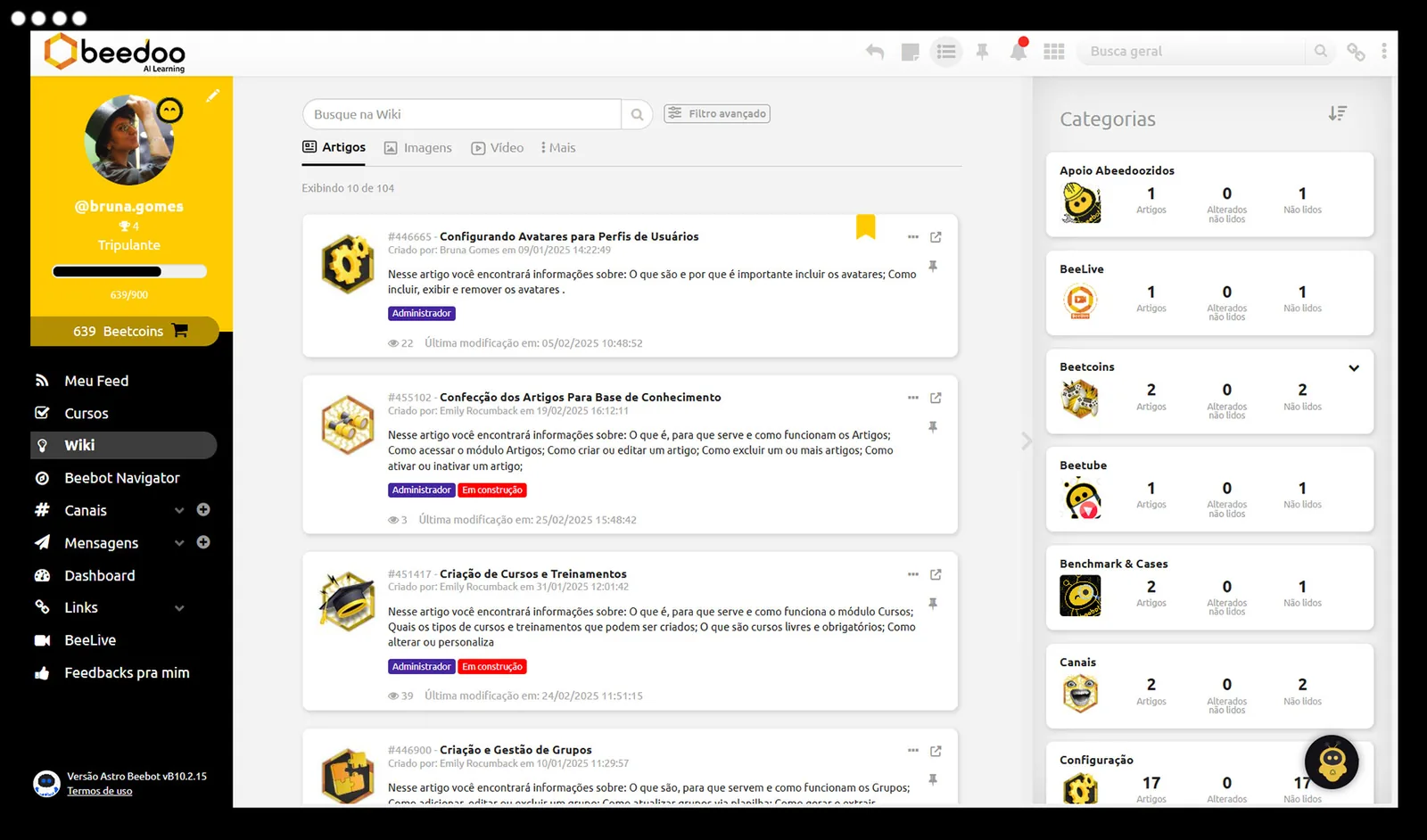Viewport: 1427px width, 840px height.
Task: Click the global search magnifier icon
Action: (x=1321, y=52)
